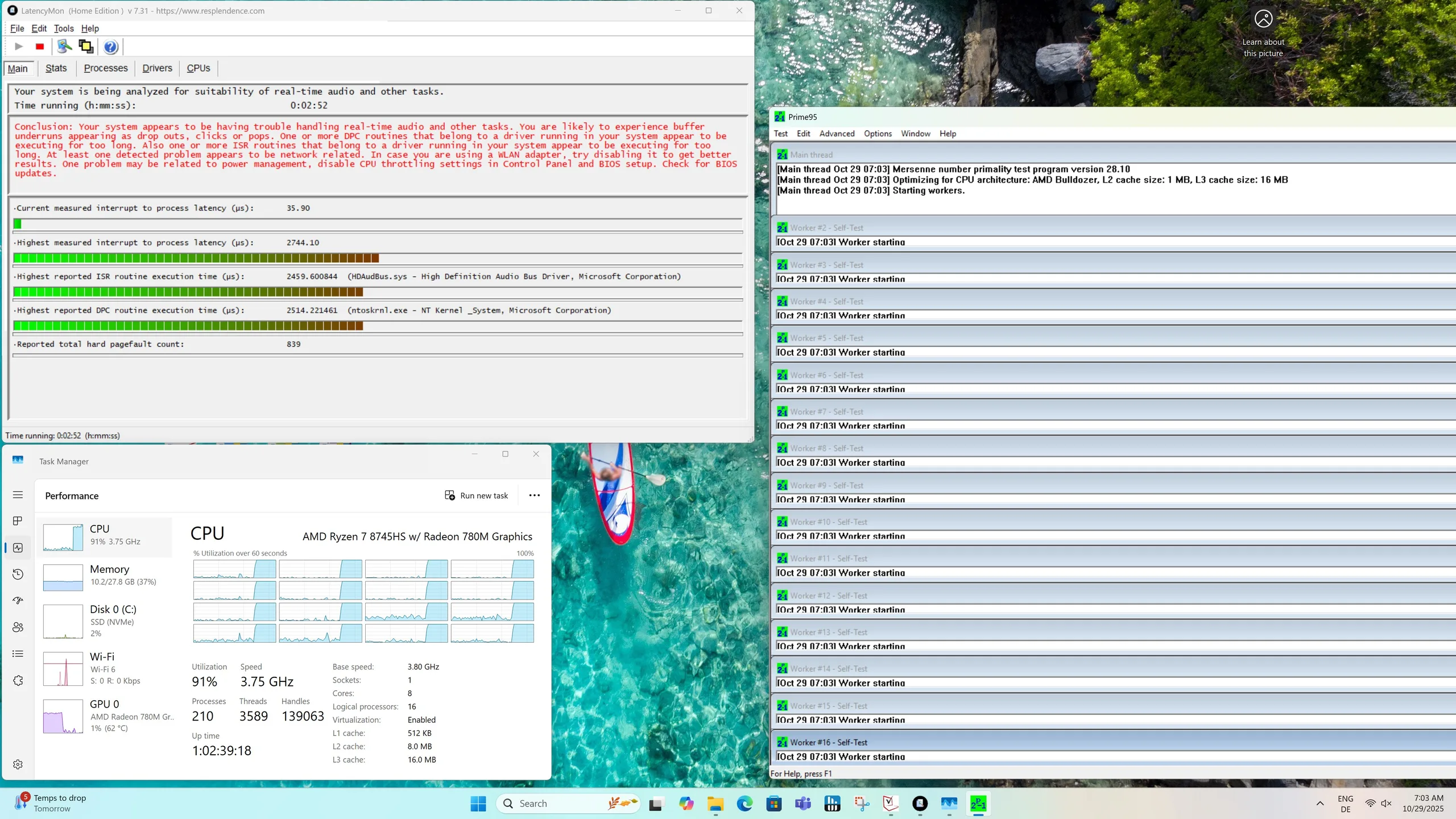Open Task Manager's Services puzzle icon
The height and width of the screenshot is (819, 1456).
click(x=18, y=680)
